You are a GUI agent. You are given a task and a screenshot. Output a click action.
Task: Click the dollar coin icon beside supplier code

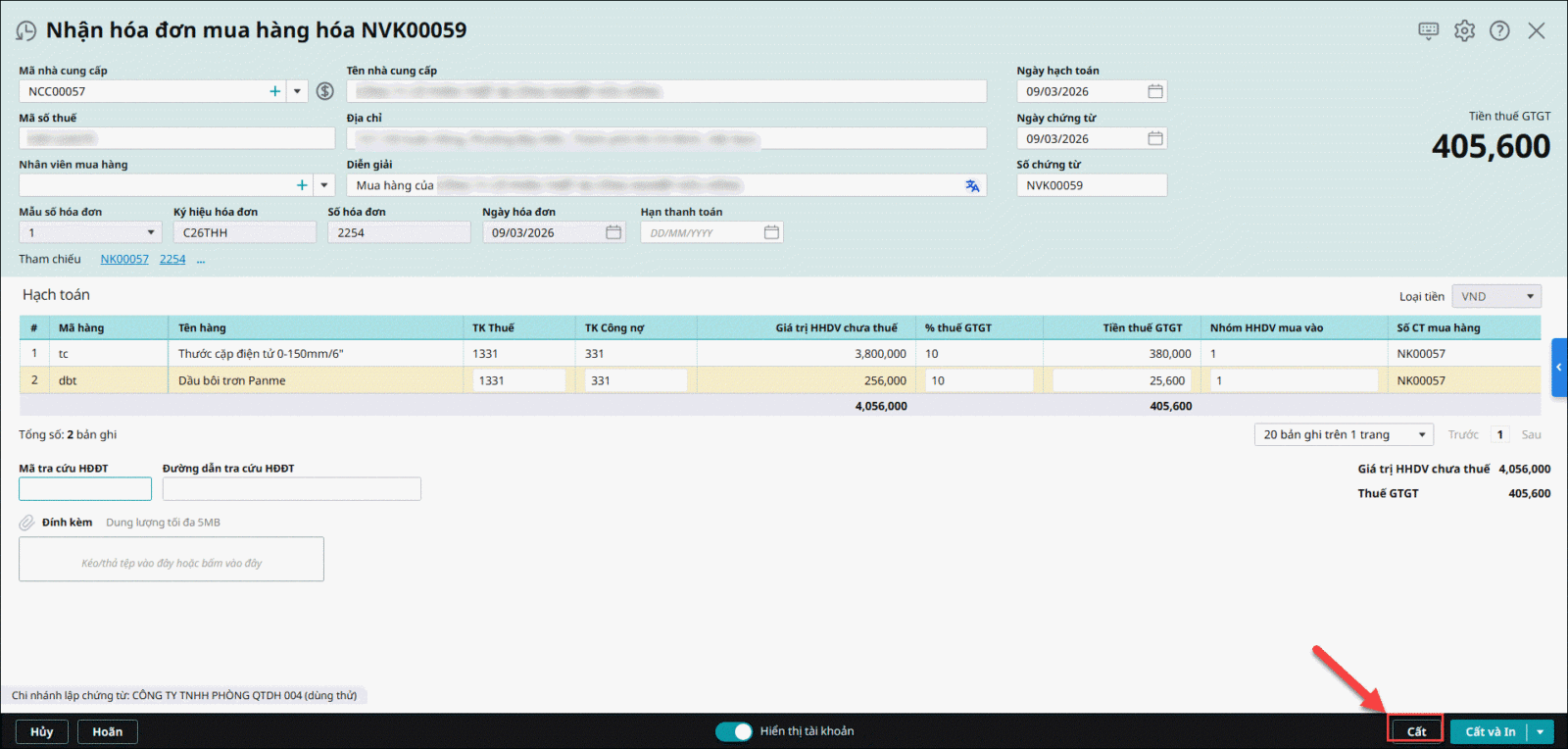pyautogui.click(x=325, y=91)
